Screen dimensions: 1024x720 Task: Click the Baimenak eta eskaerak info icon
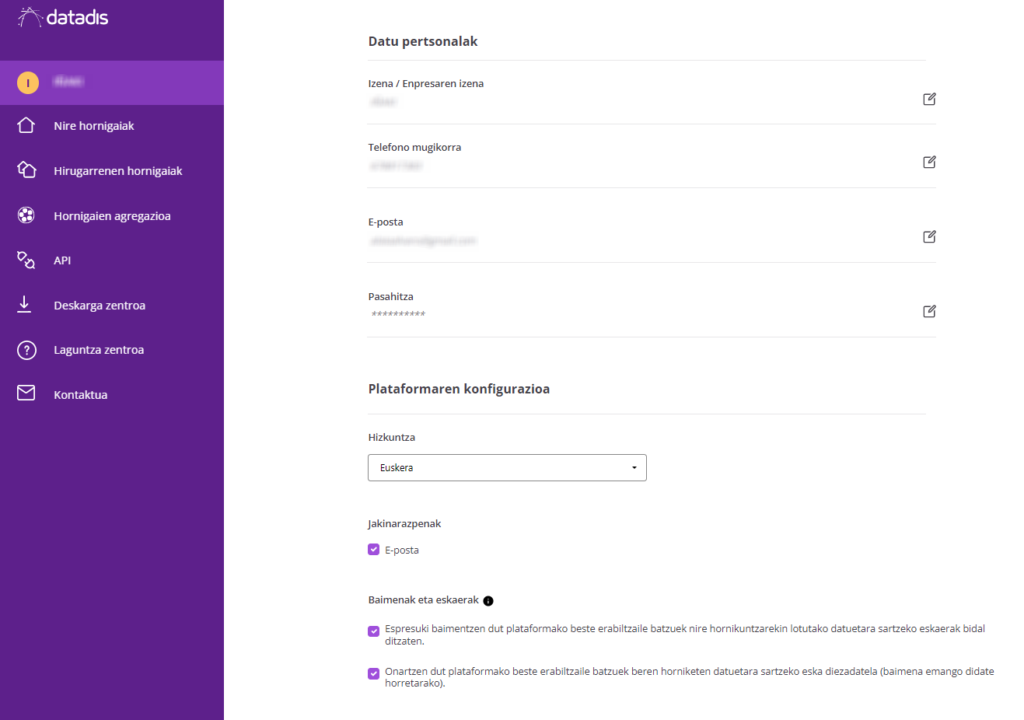[488, 601]
